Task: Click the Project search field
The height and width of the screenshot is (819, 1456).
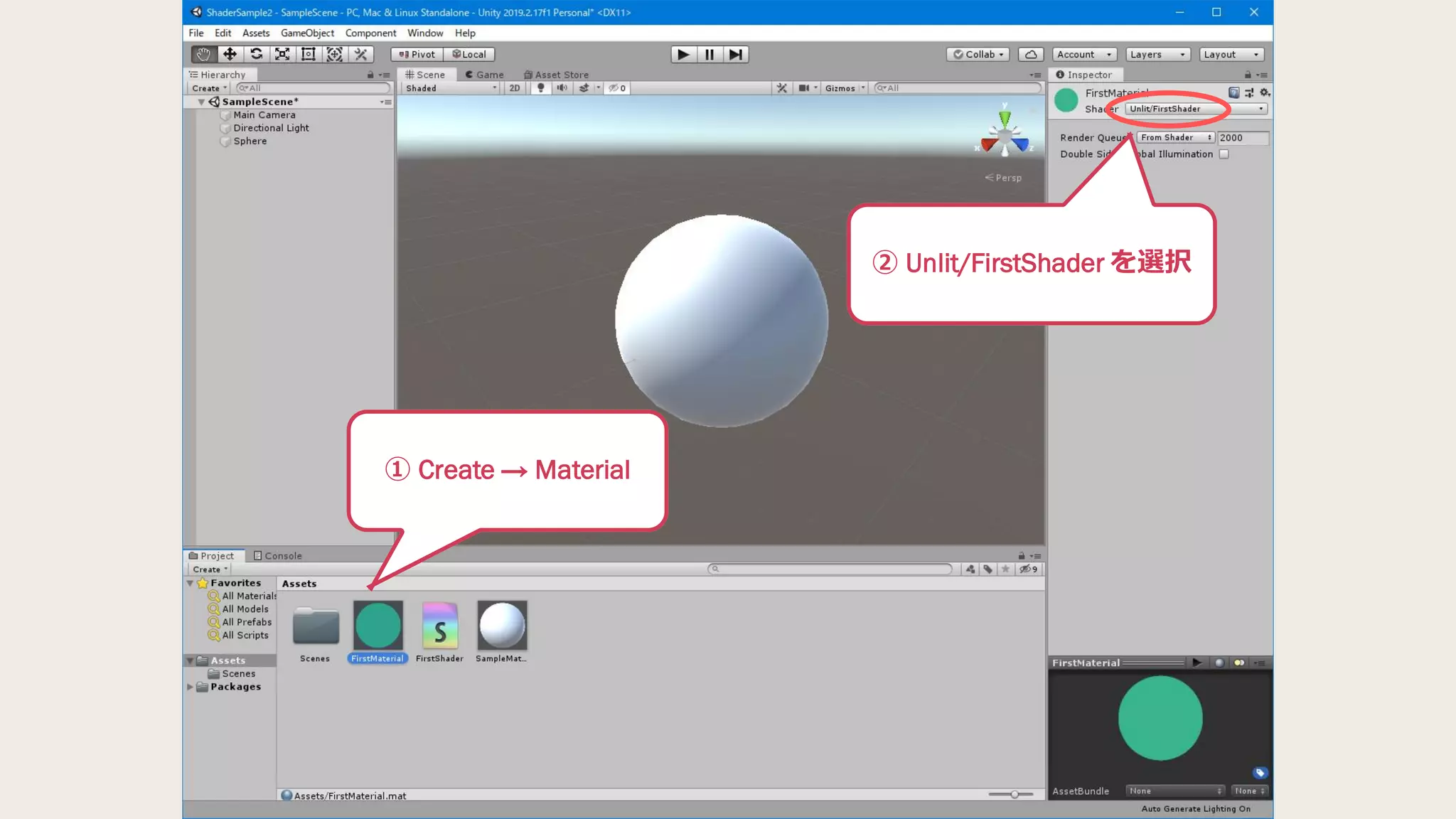Action: pos(830,569)
